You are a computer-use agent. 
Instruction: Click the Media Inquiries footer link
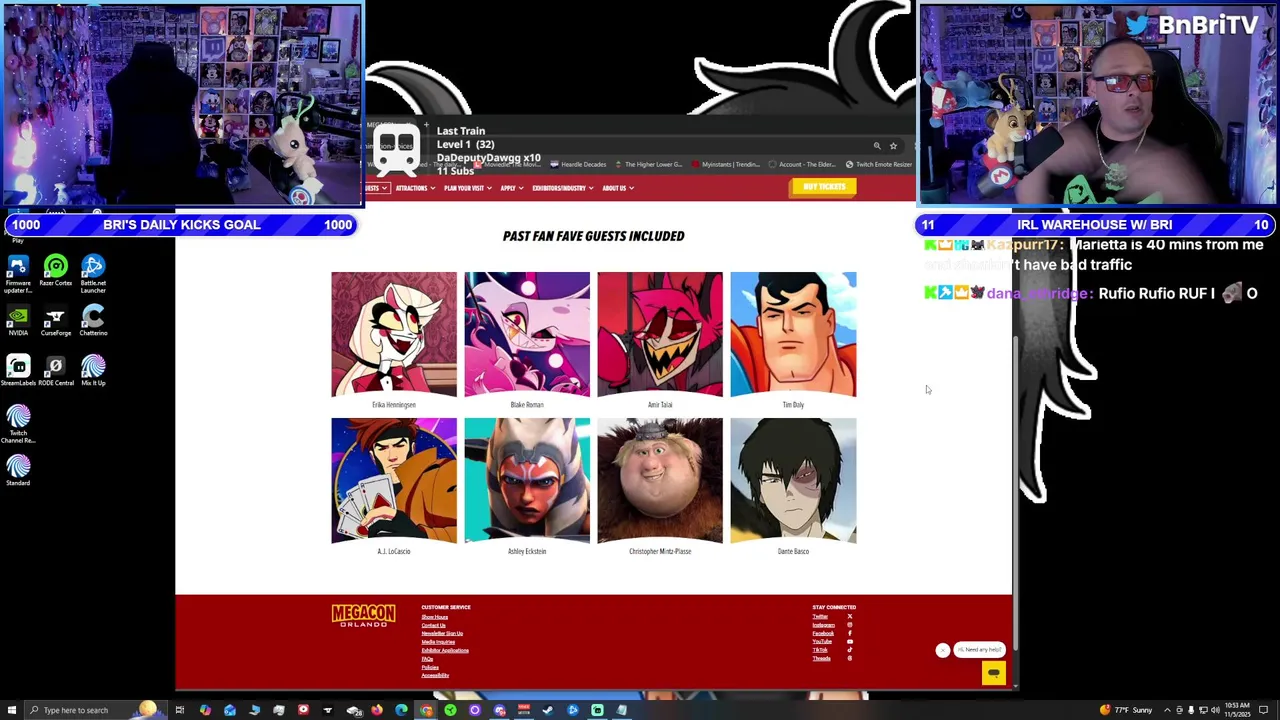pyautogui.click(x=438, y=642)
